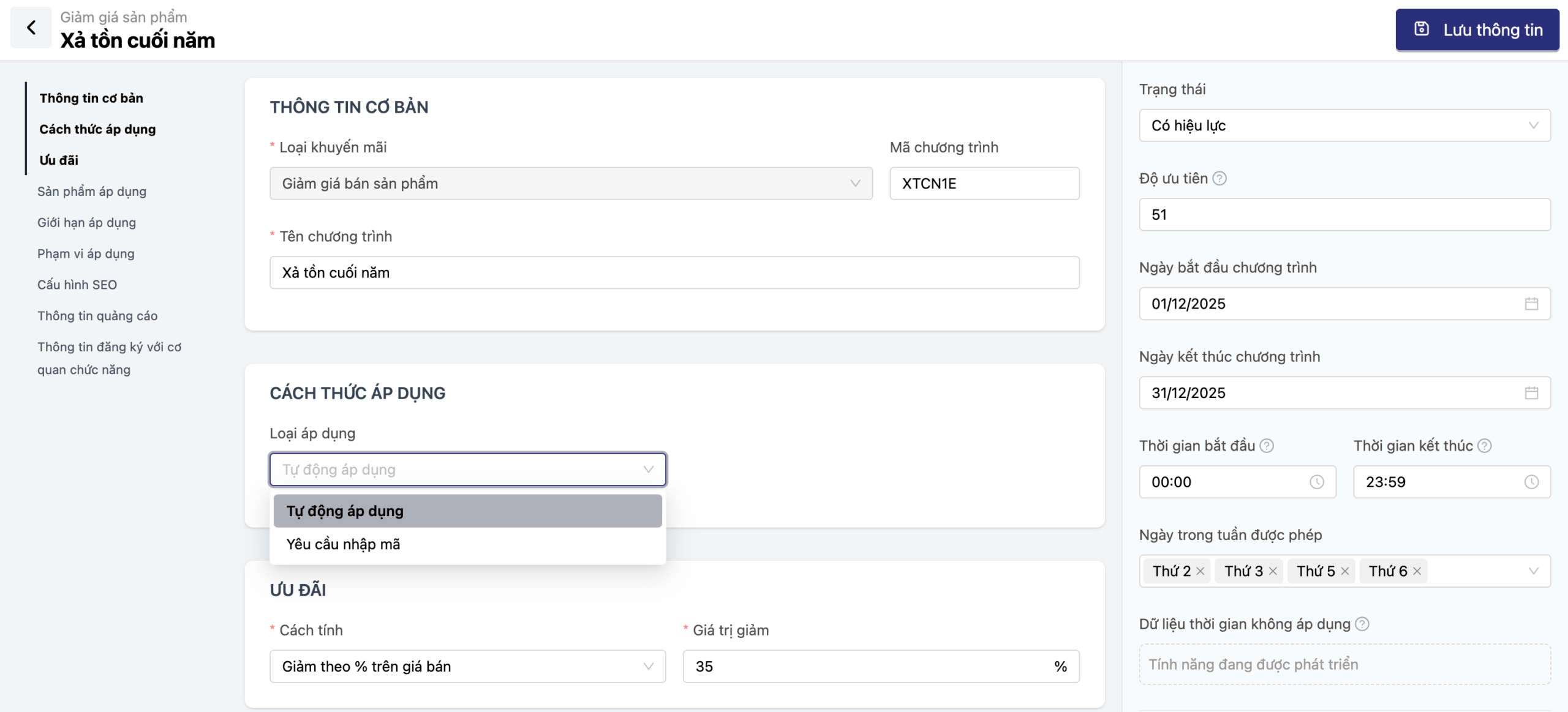Click clock icon in start time field
This screenshot has width=1568, height=712.
coord(1316,482)
